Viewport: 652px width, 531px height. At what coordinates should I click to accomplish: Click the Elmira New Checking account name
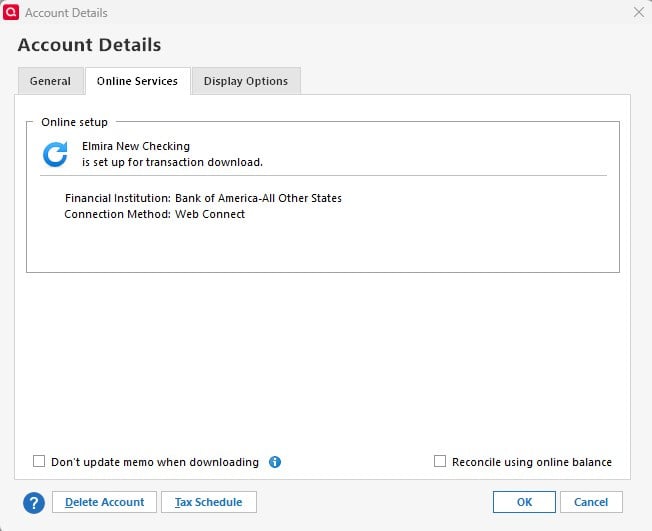pyautogui.click(x=135, y=147)
